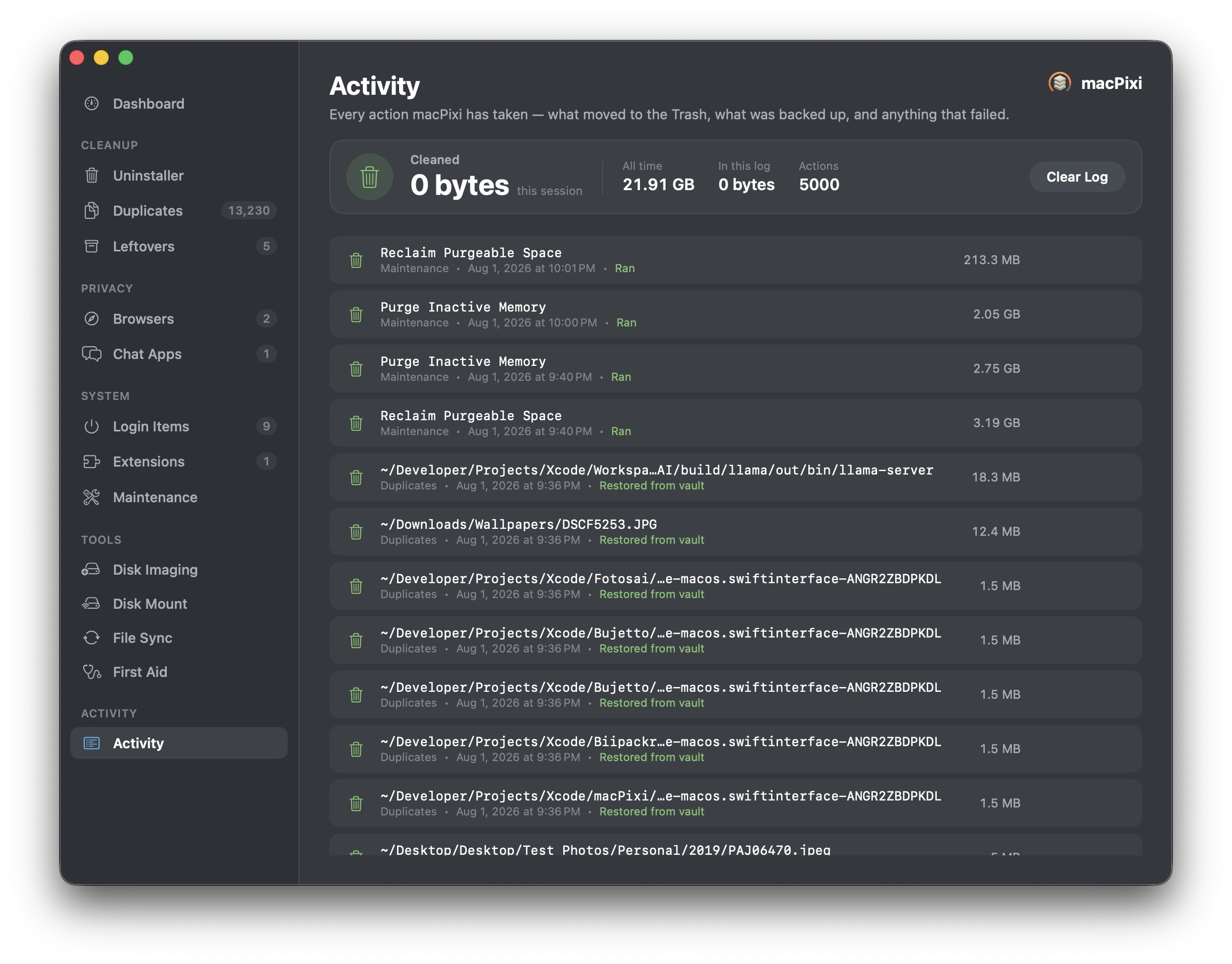Click the Chat Apps bubble icon

[x=92, y=354]
